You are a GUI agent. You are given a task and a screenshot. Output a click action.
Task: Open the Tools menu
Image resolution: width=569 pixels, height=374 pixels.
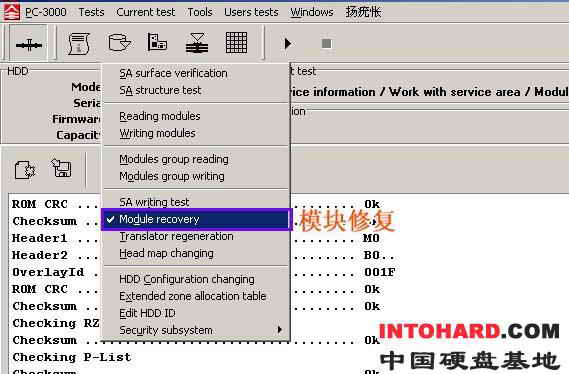tap(200, 12)
